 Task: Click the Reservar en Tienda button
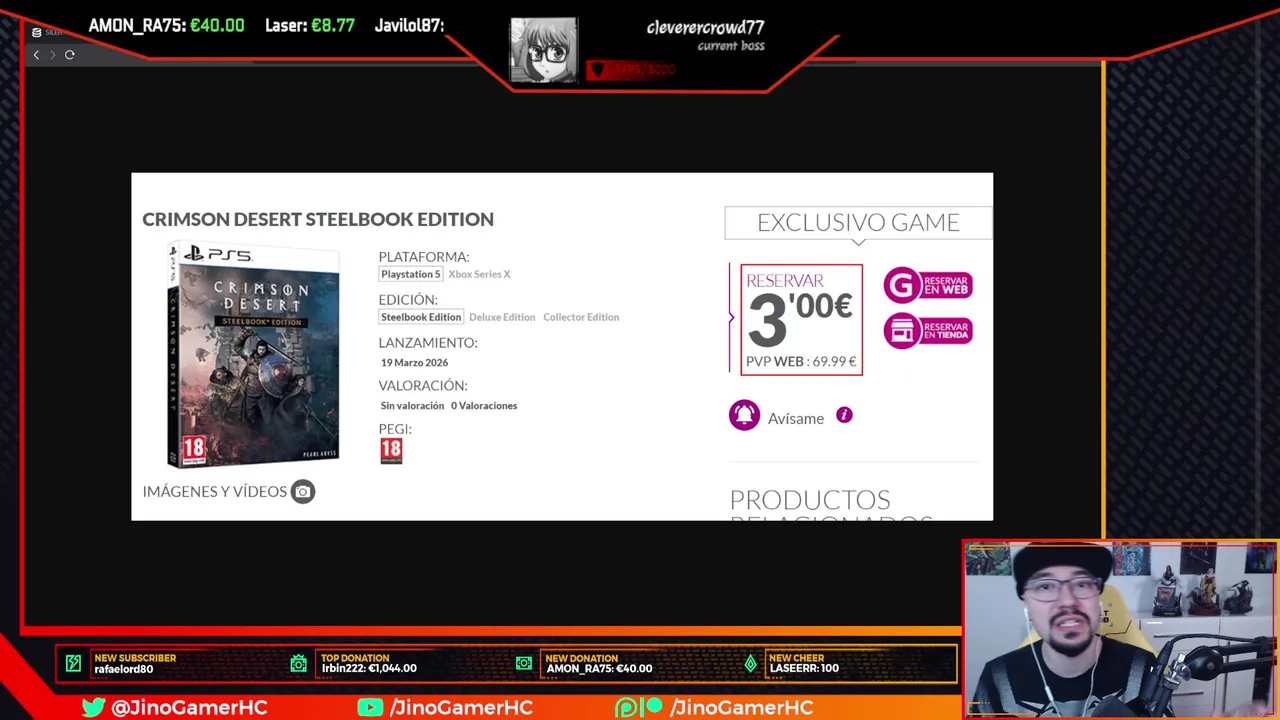(x=928, y=331)
